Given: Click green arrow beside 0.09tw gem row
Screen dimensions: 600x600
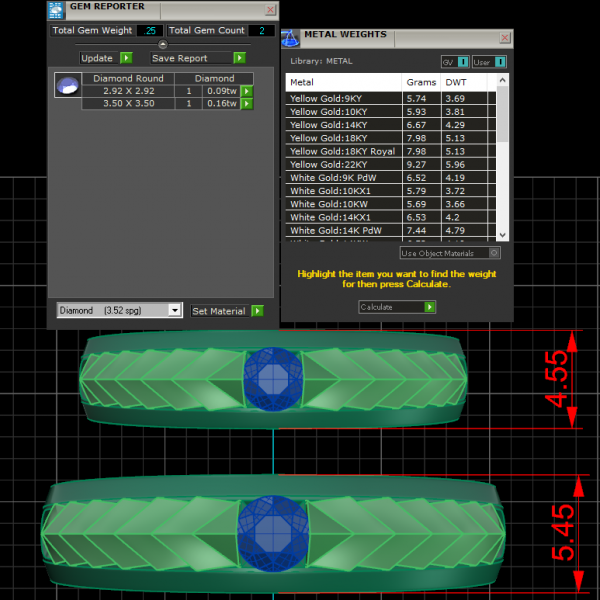Looking at the screenshot, I should tap(246, 91).
